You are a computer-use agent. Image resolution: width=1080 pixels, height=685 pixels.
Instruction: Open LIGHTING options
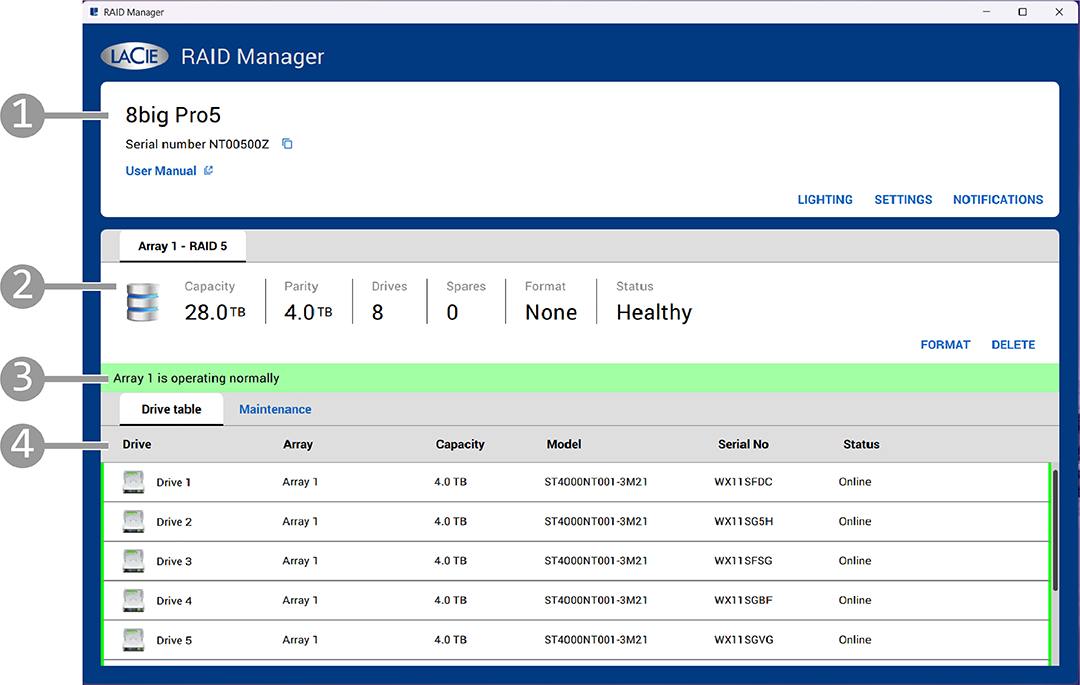tap(824, 200)
